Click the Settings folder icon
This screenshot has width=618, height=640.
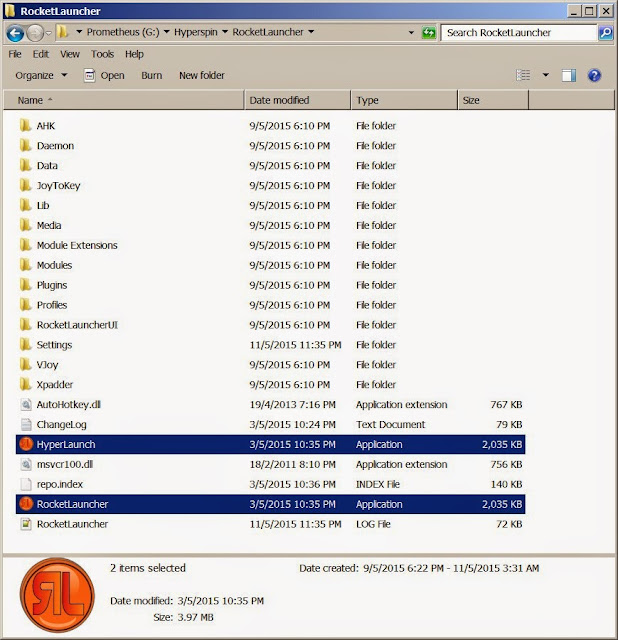coord(26,344)
